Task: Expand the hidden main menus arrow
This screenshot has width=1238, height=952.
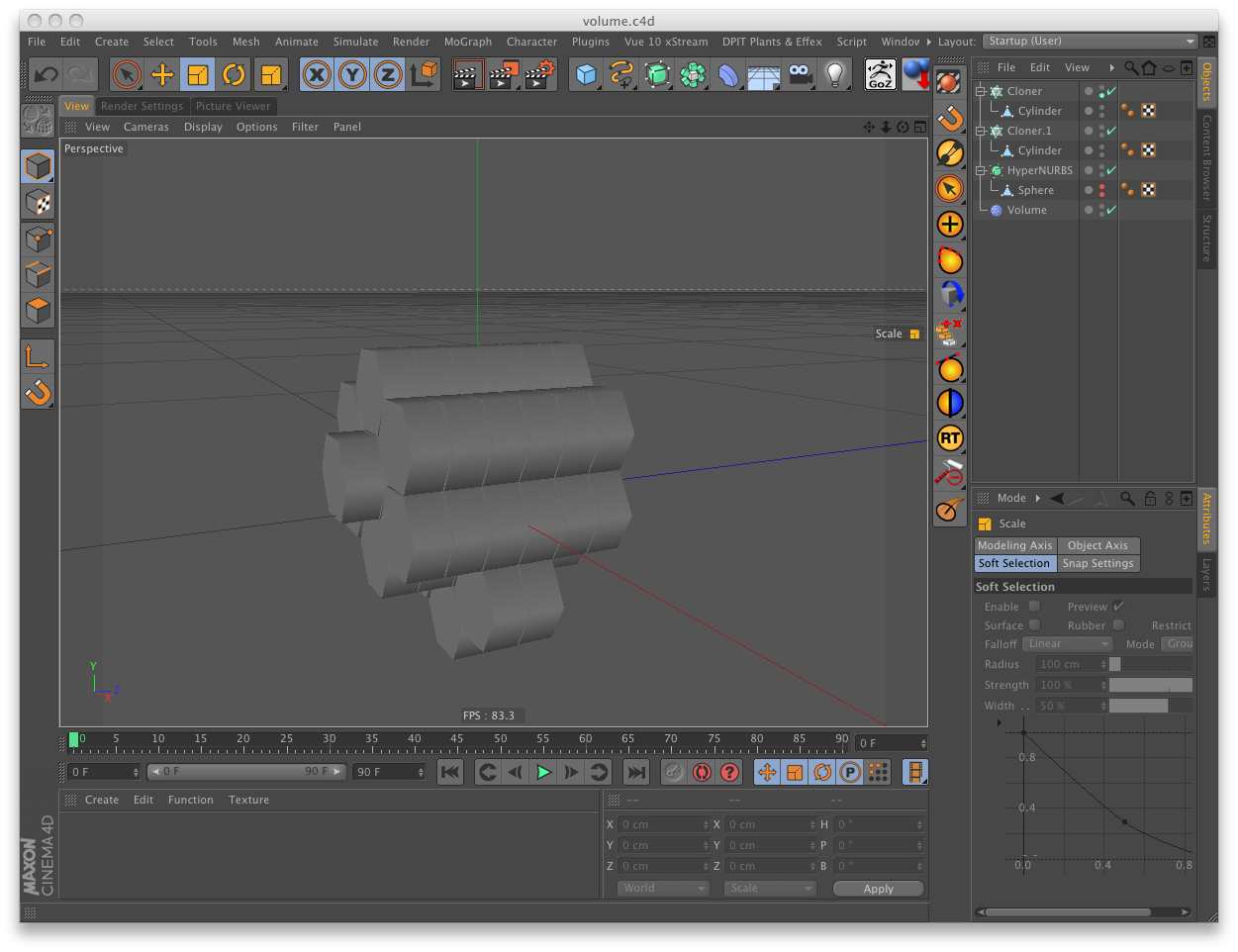Action: pyautogui.click(x=928, y=42)
